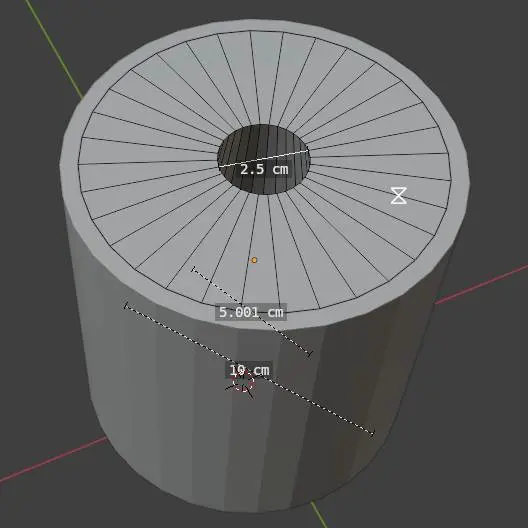This screenshot has height=528, width=528.
Task: Click the green Y axis line at the bottom
Action: [x=319, y=515]
